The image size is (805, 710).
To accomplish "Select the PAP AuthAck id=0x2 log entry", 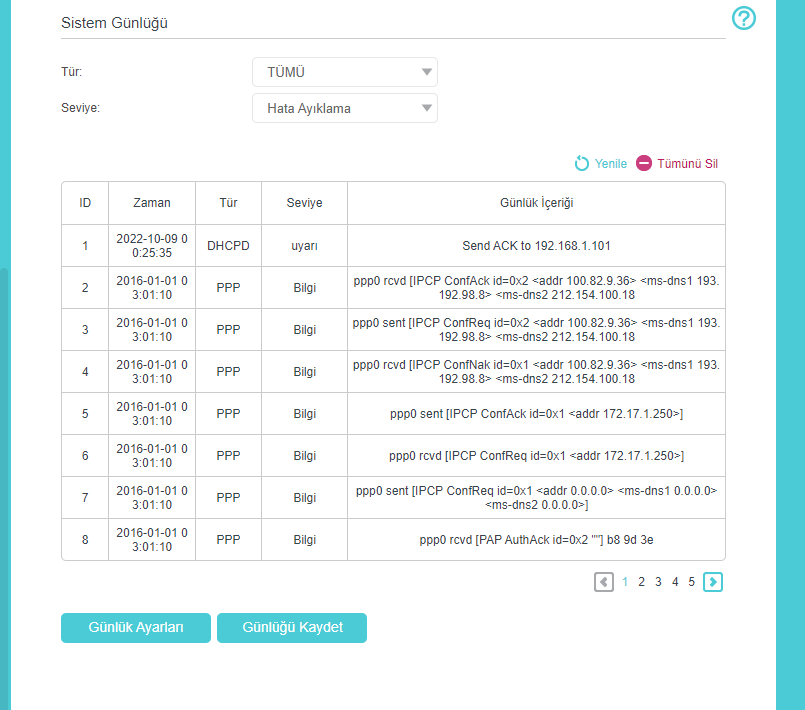I will coord(536,540).
